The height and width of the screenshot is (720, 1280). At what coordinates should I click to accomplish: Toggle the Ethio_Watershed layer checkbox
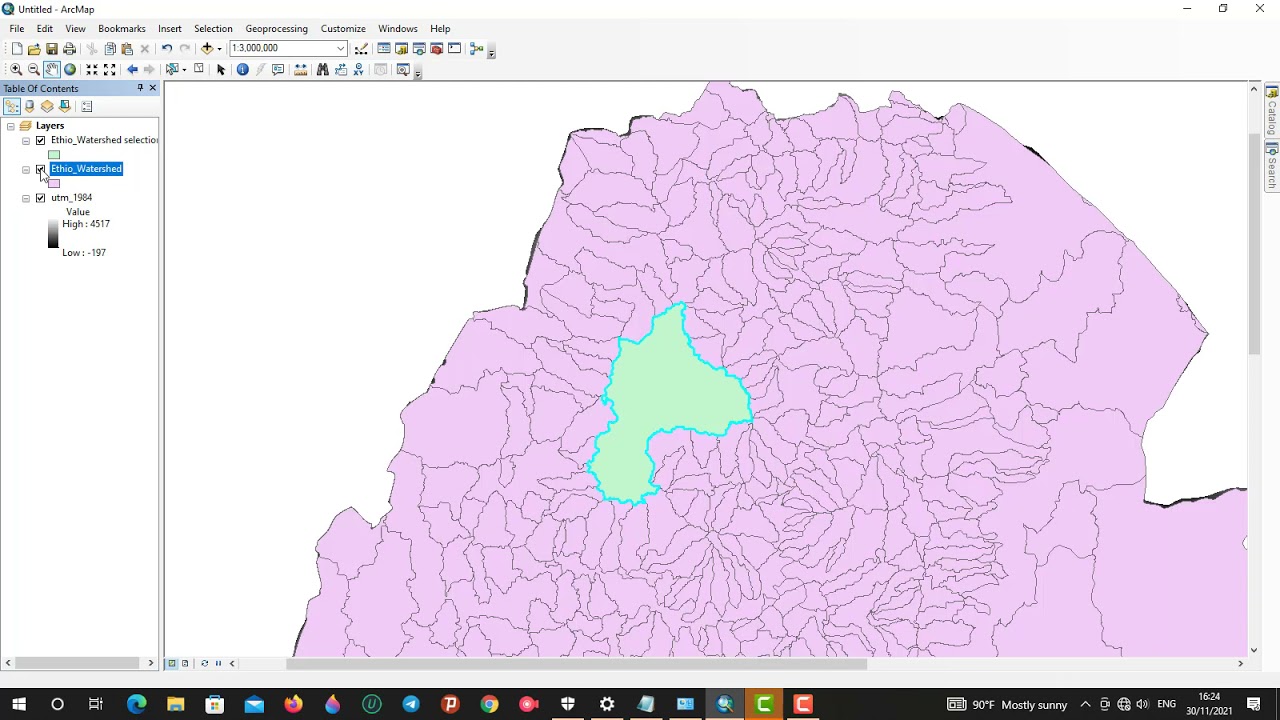pos(40,169)
